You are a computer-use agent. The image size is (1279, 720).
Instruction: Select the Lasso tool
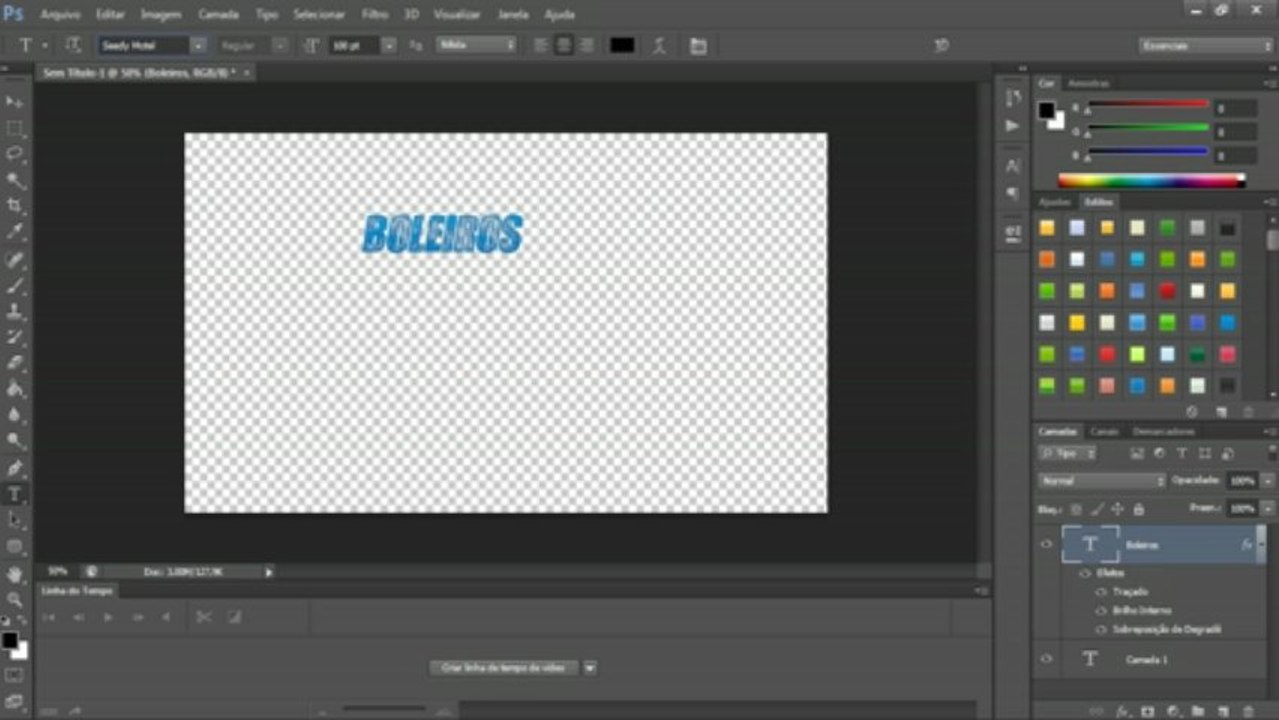[15, 154]
